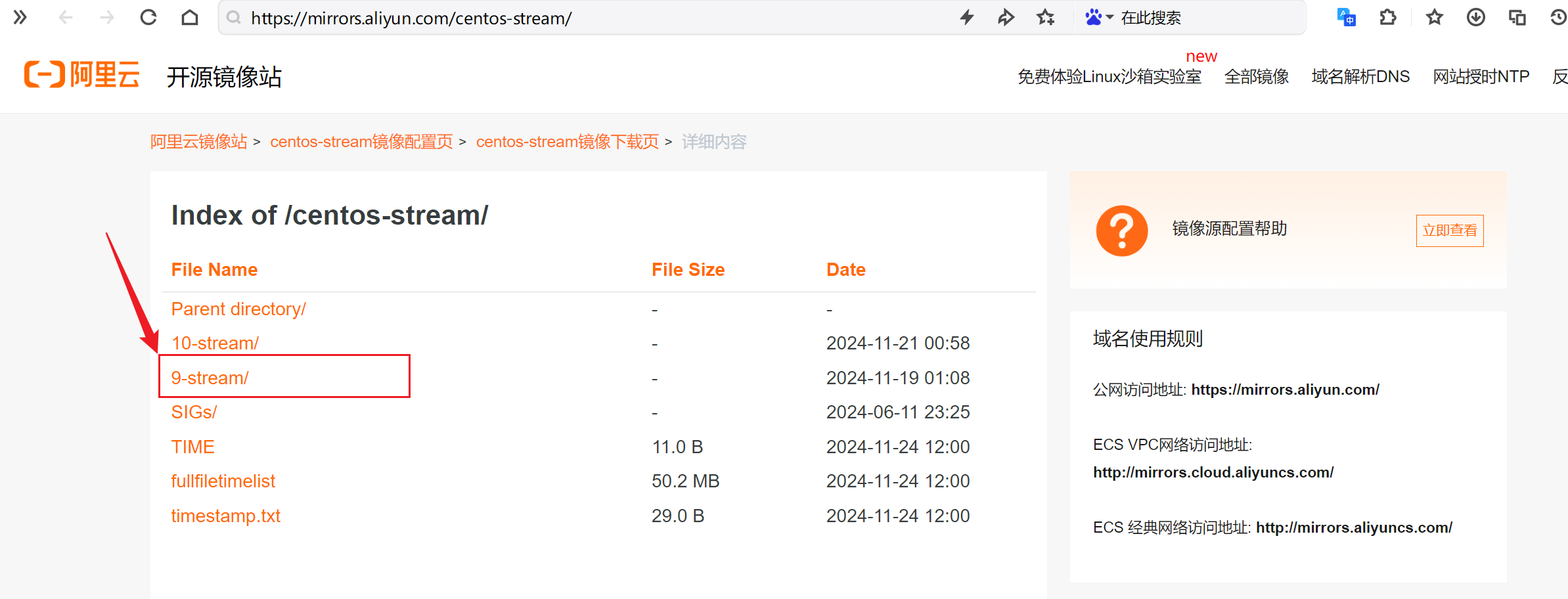The width and height of the screenshot is (1568, 599).
Task: Open the TIME file
Action: (192, 447)
